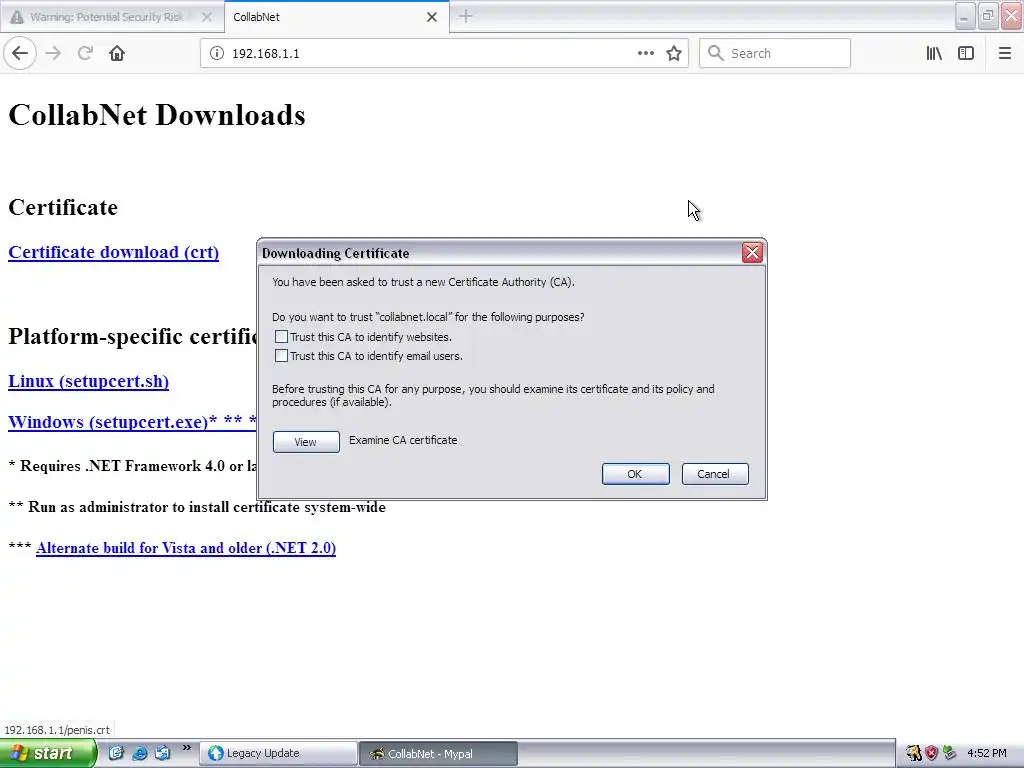1024x768 pixels.
Task: Reload the page with the refresh icon
Action: coord(85,53)
